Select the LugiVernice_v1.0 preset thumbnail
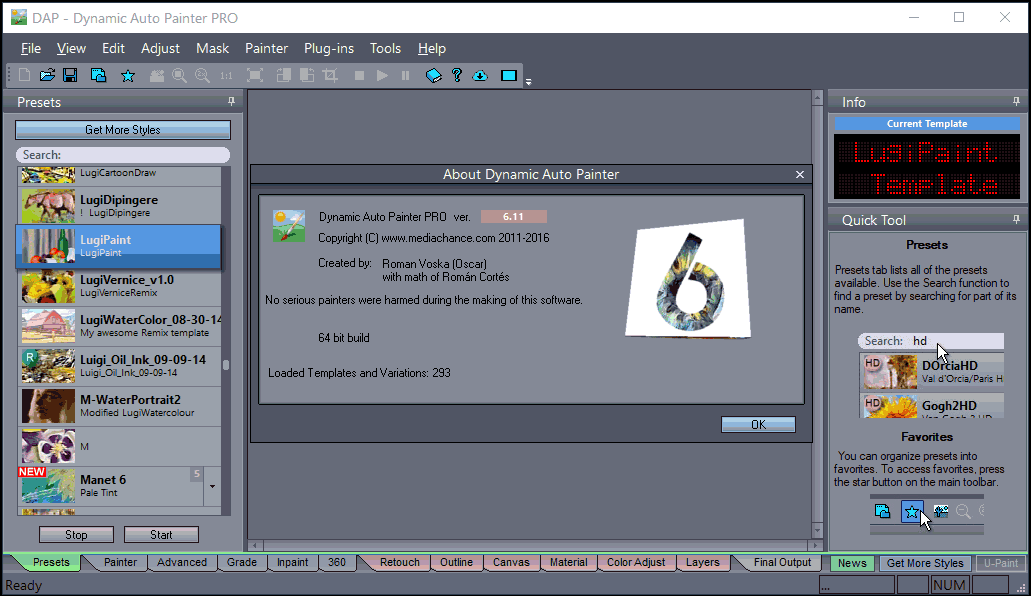This screenshot has width=1031, height=596. [49, 286]
